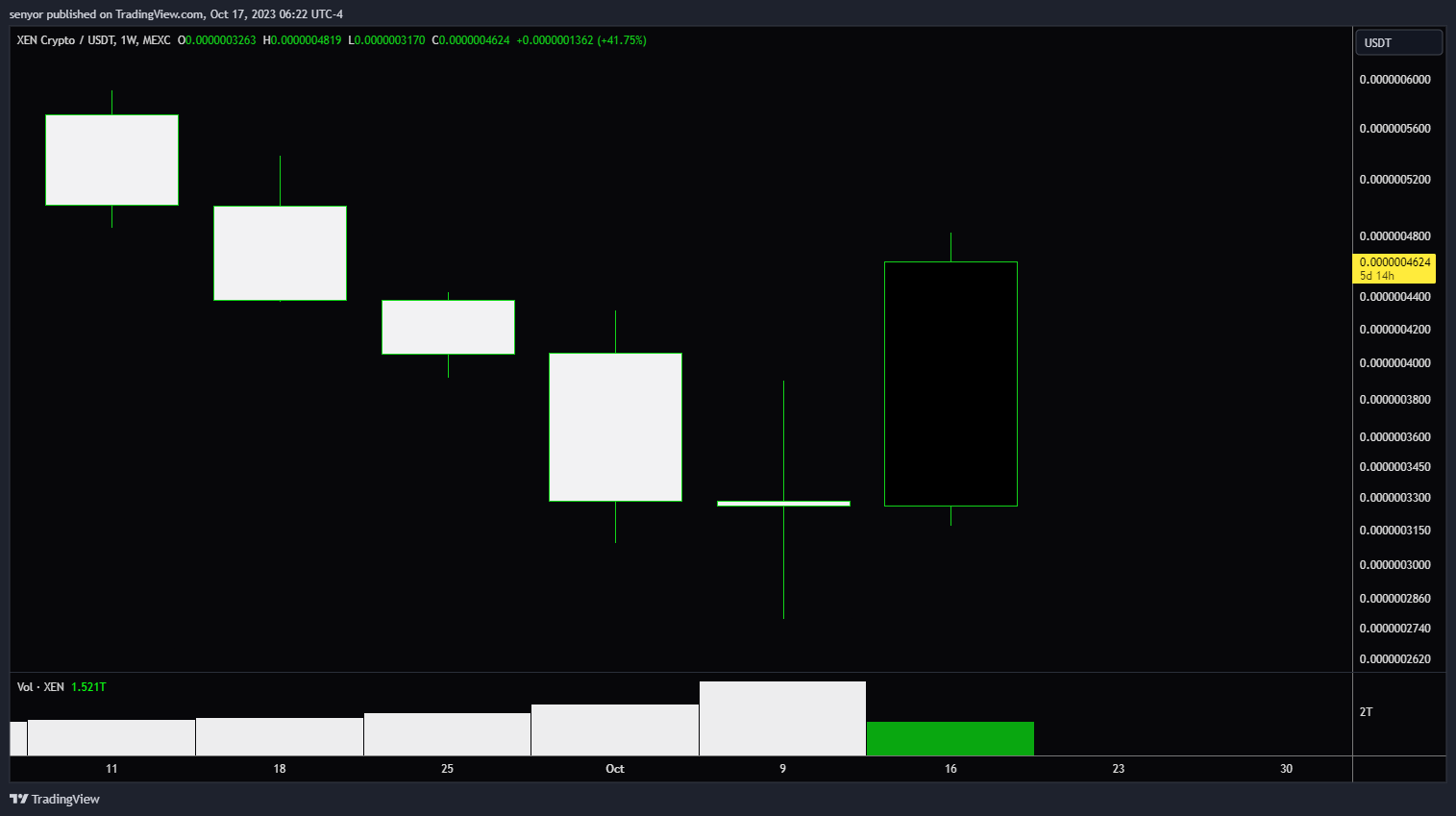Click the 30 date label on time axis
1456x816 pixels.
[x=1286, y=769]
